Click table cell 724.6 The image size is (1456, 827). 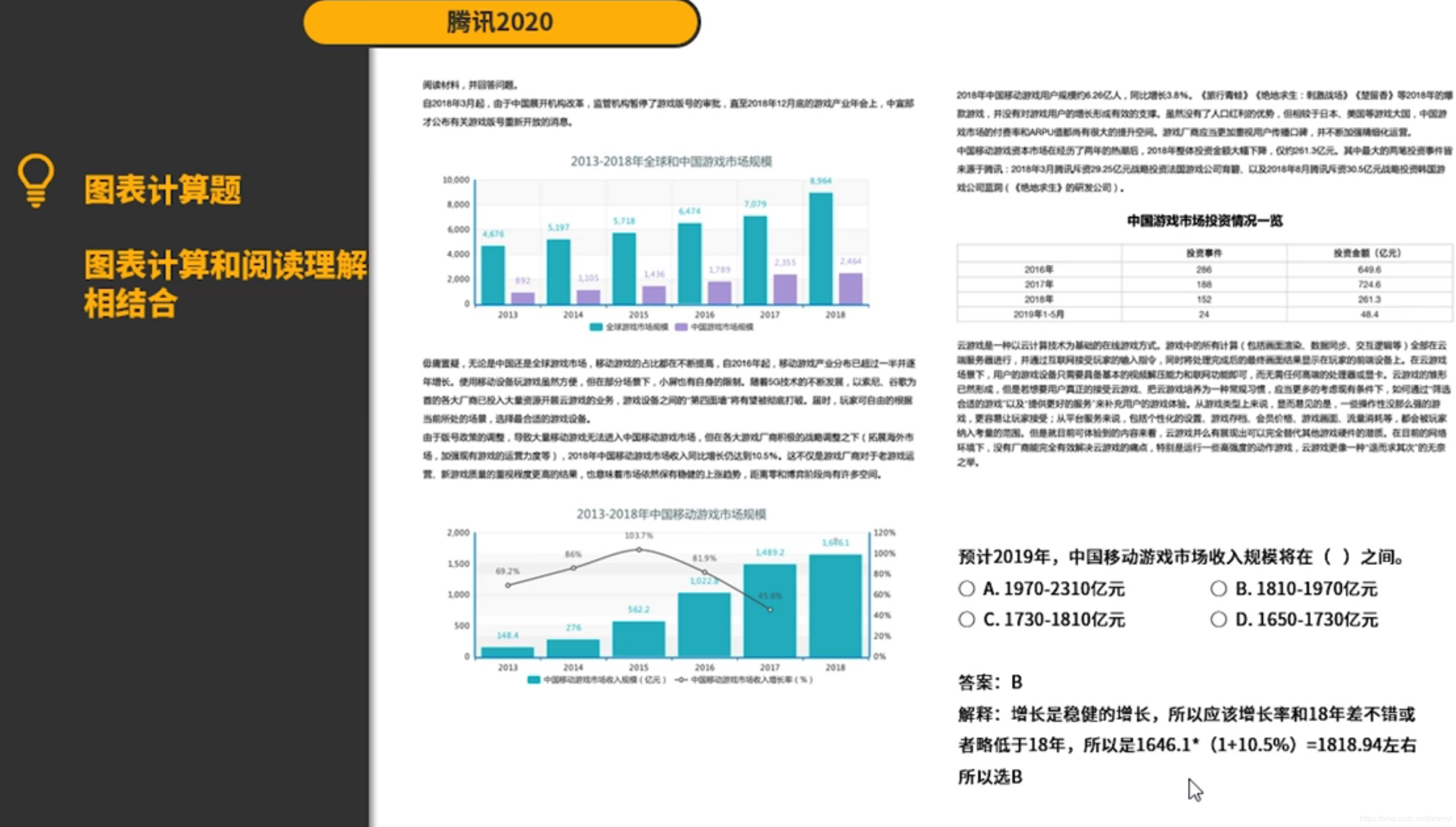click(x=1369, y=284)
